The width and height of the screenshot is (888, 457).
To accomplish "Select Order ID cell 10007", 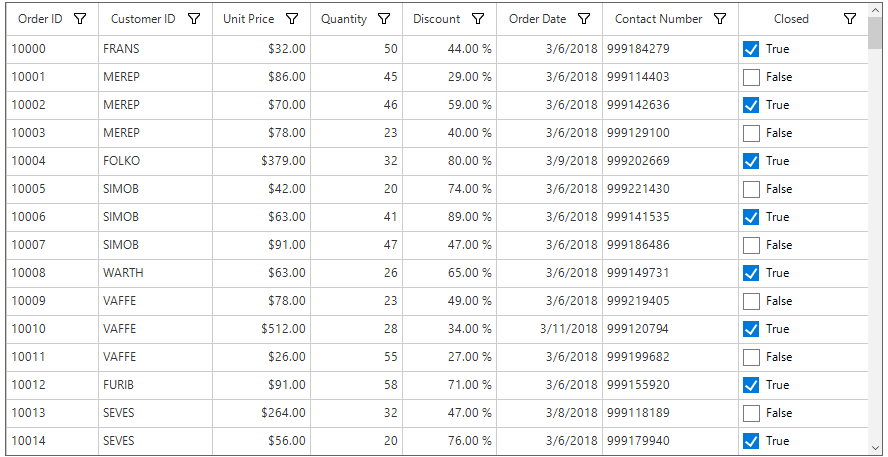I will coord(52,246).
